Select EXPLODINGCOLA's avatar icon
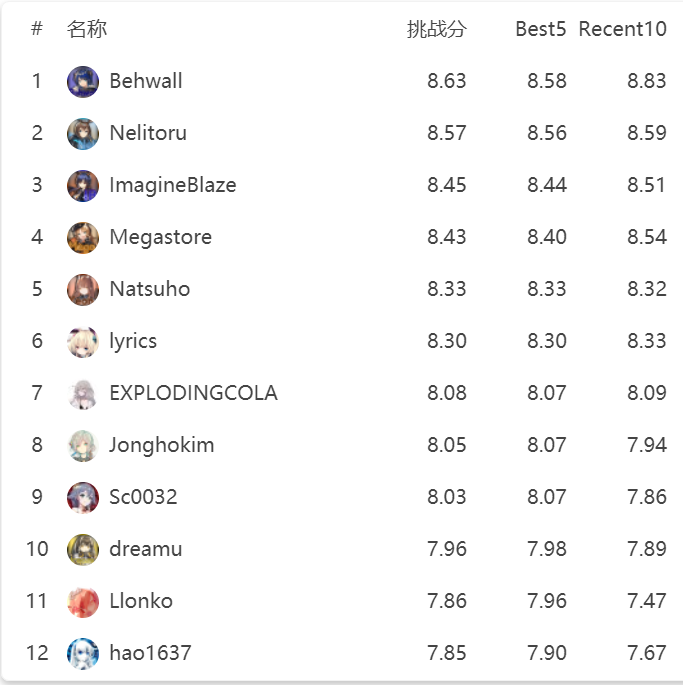This screenshot has height=685, width=683. point(83,394)
